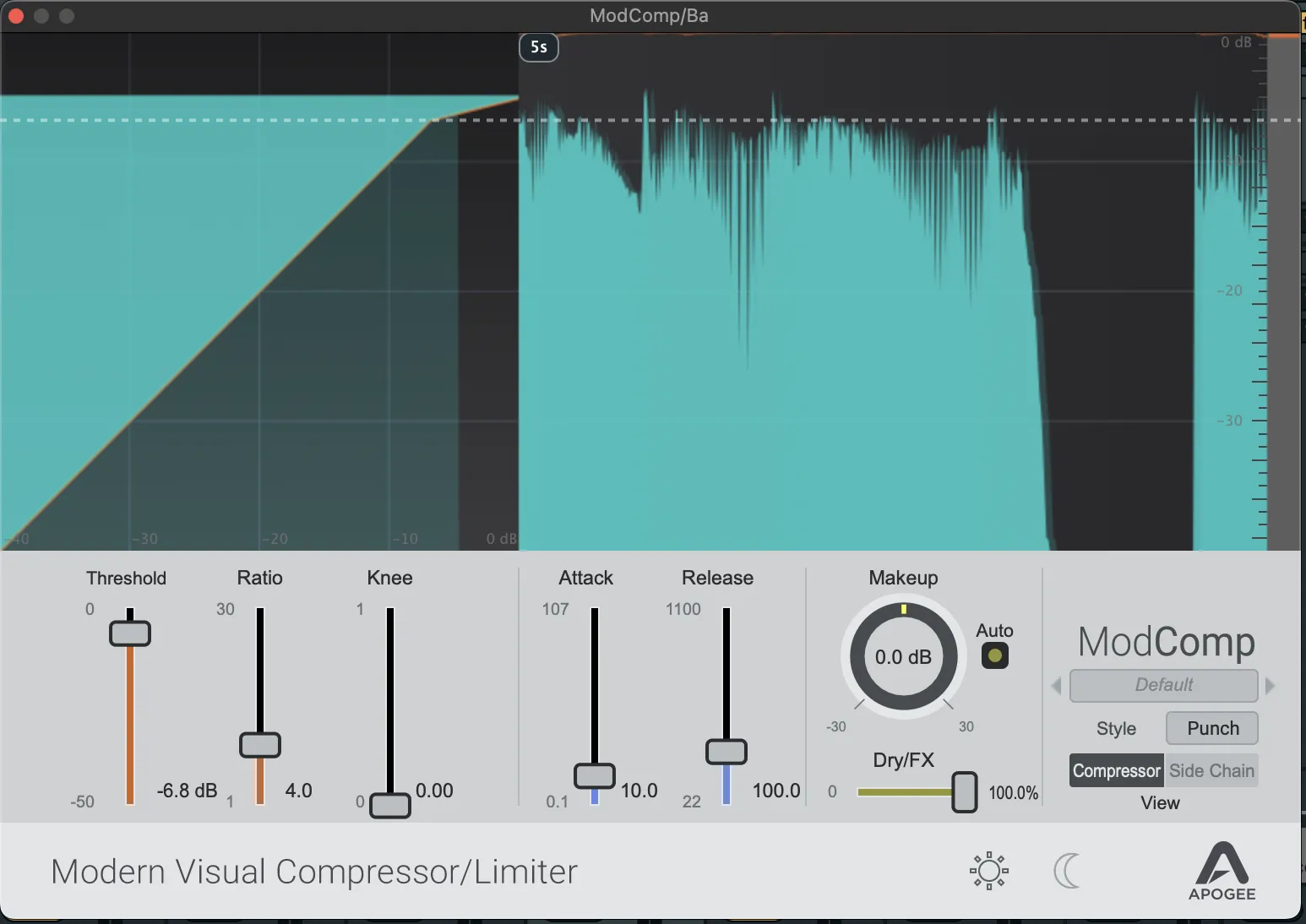The height and width of the screenshot is (924, 1306).
Task: Select the Side Chain view tab
Action: [x=1211, y=770]
